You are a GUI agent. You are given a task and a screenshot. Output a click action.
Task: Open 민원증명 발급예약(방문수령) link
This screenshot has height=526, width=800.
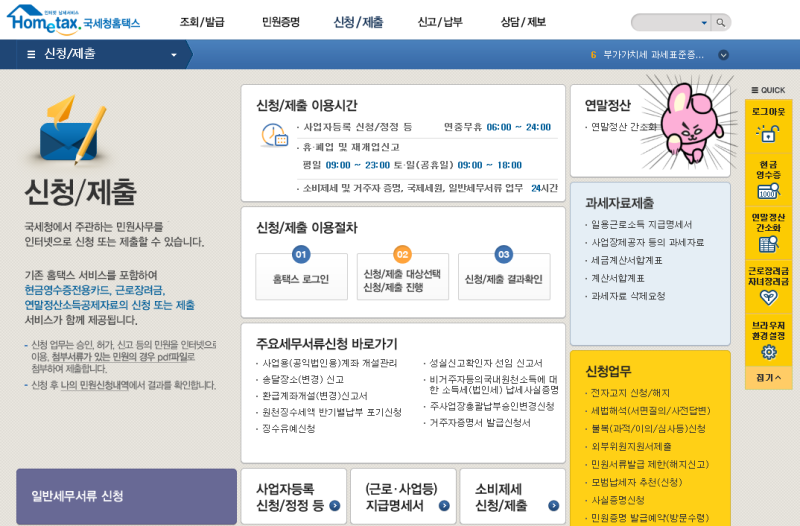tap(649, 518)
